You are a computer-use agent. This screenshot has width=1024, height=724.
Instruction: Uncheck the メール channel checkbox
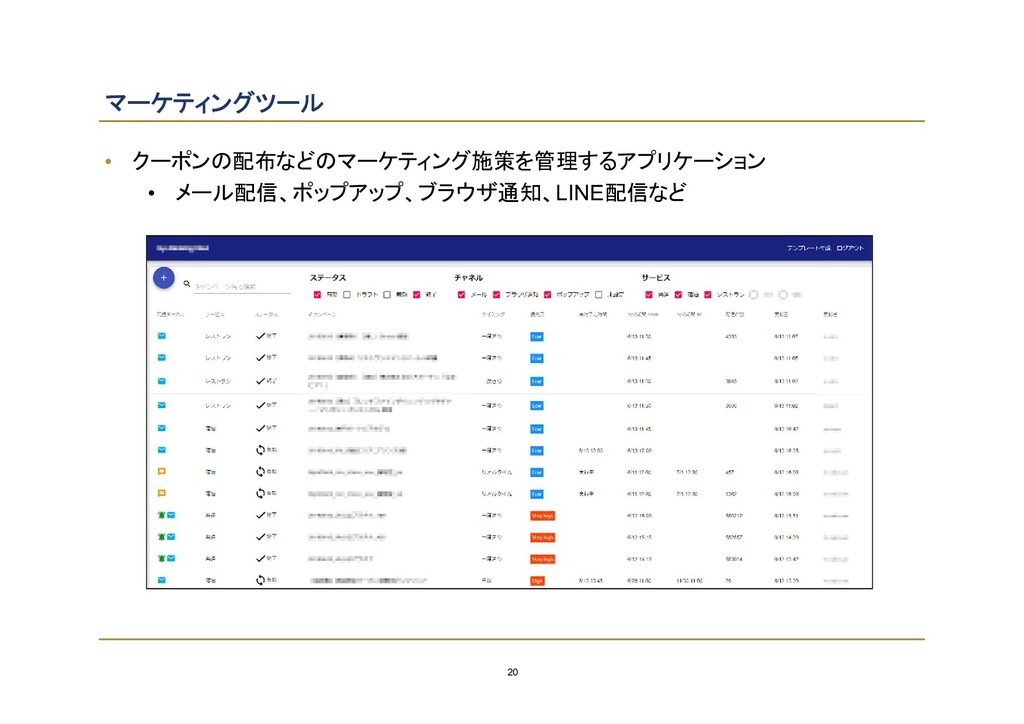coord(461,295)
